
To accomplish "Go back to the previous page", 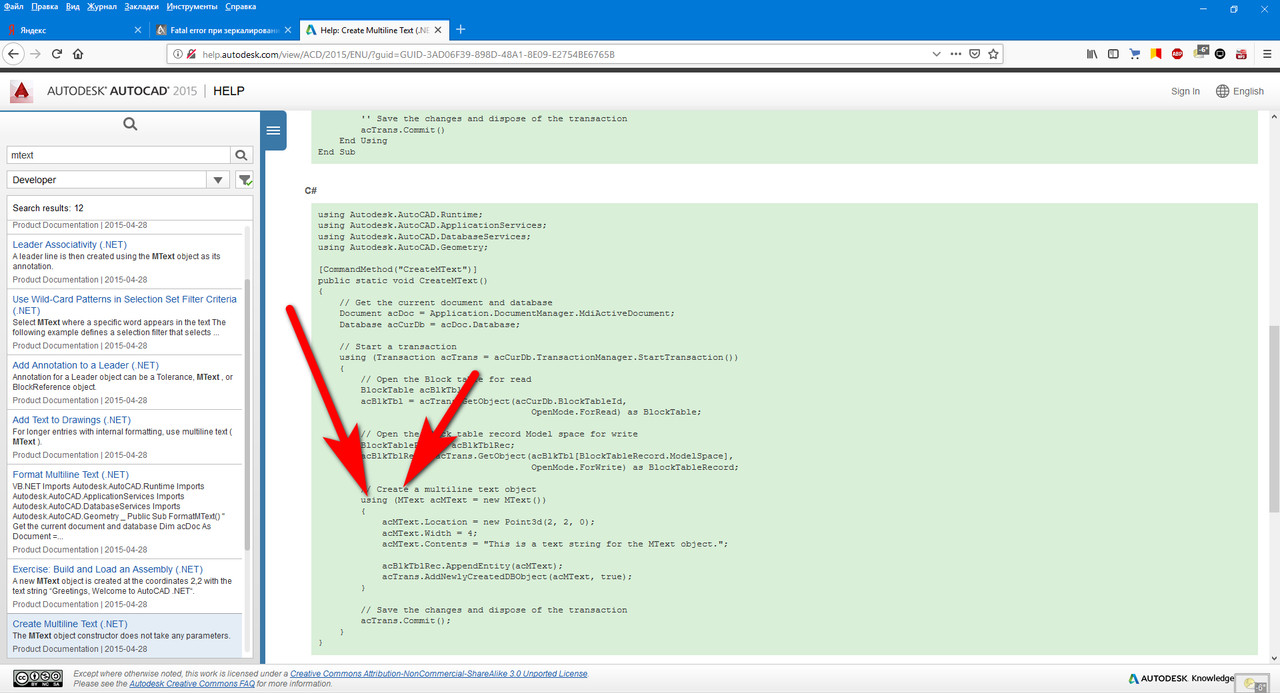I will pos(14,54).
